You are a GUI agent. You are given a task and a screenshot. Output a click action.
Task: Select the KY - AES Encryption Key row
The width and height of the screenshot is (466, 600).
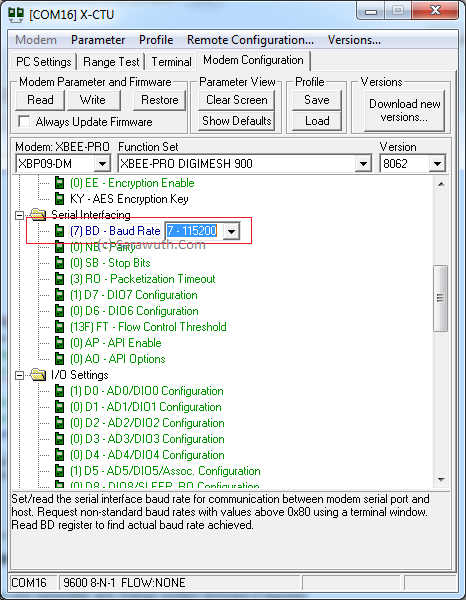(129, 199)
